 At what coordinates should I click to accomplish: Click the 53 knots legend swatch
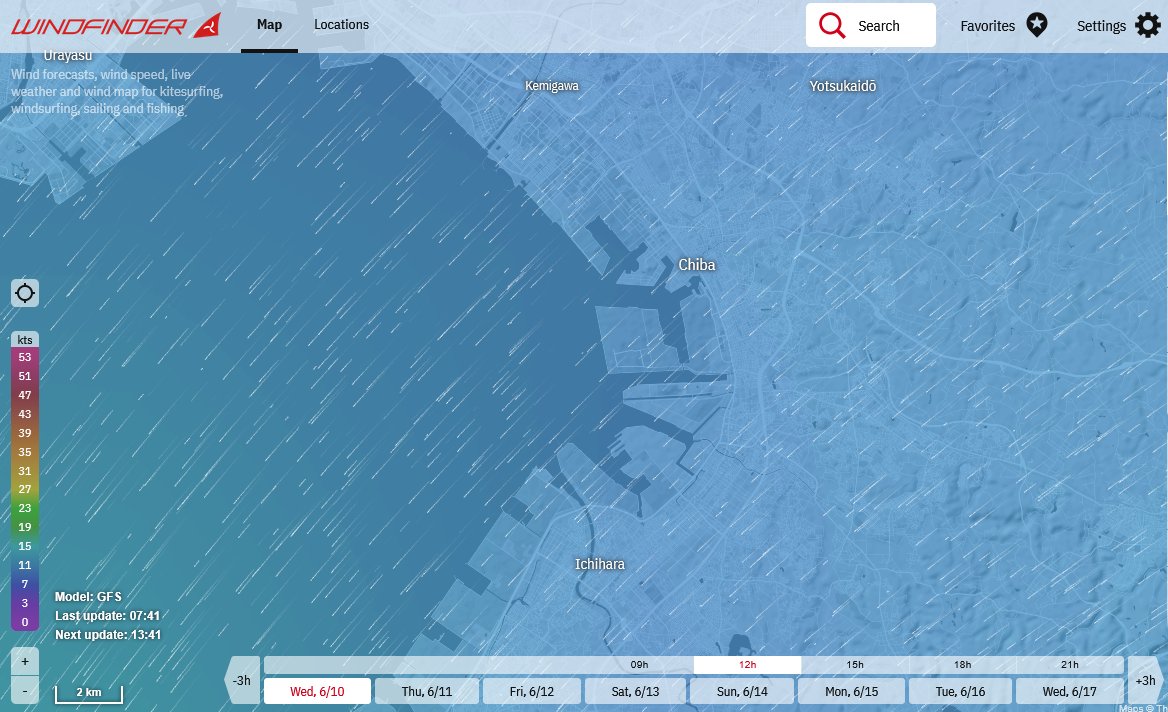[25, 357]
